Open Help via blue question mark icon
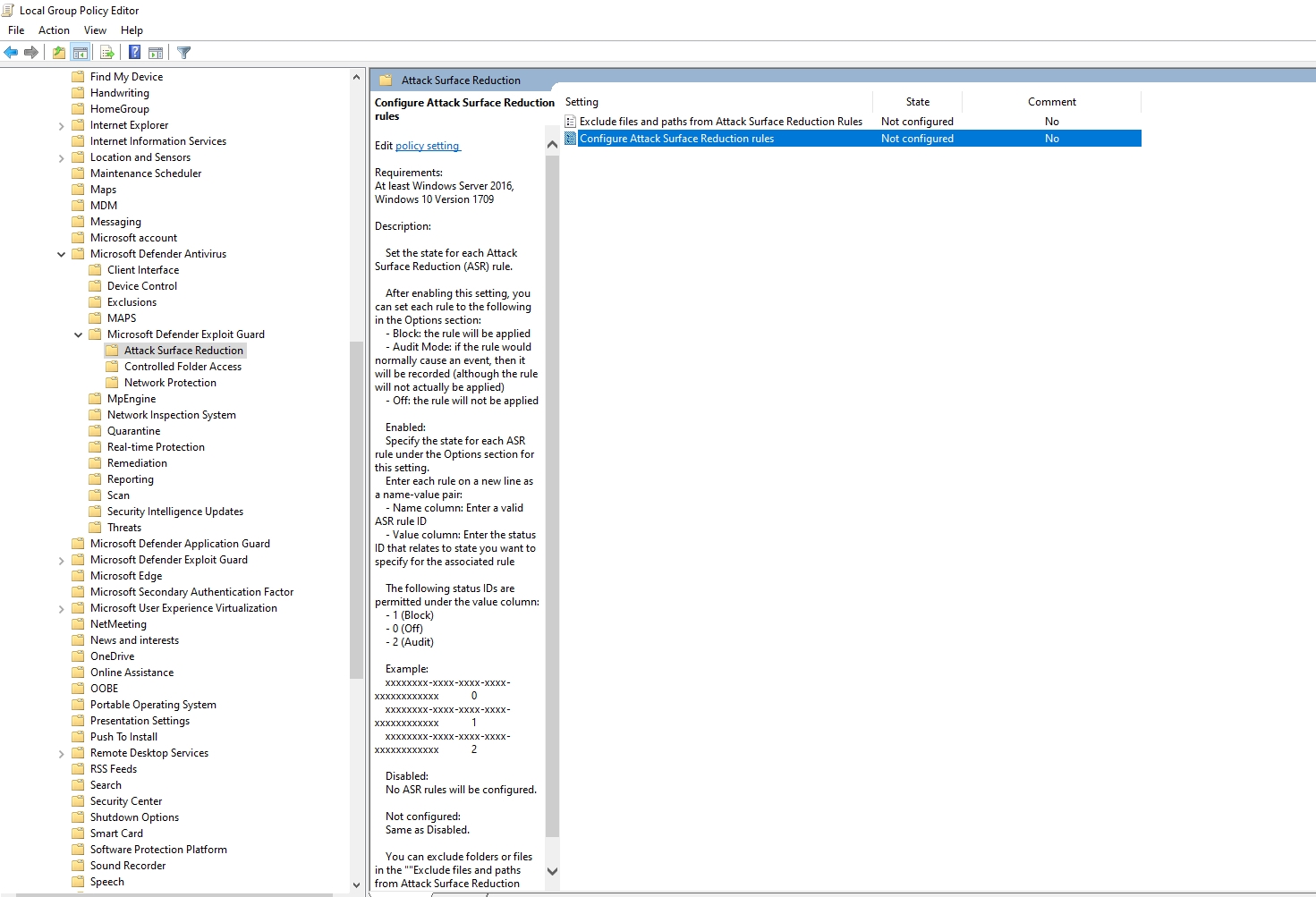Screen dimensions: 1316x897 point(134,53)
